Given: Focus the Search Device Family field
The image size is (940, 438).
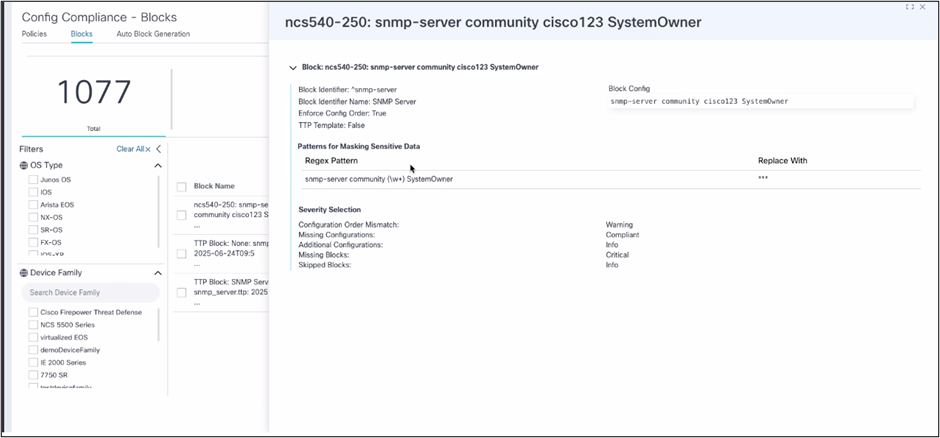Looking at the screenshot, I should pos(91,292).
